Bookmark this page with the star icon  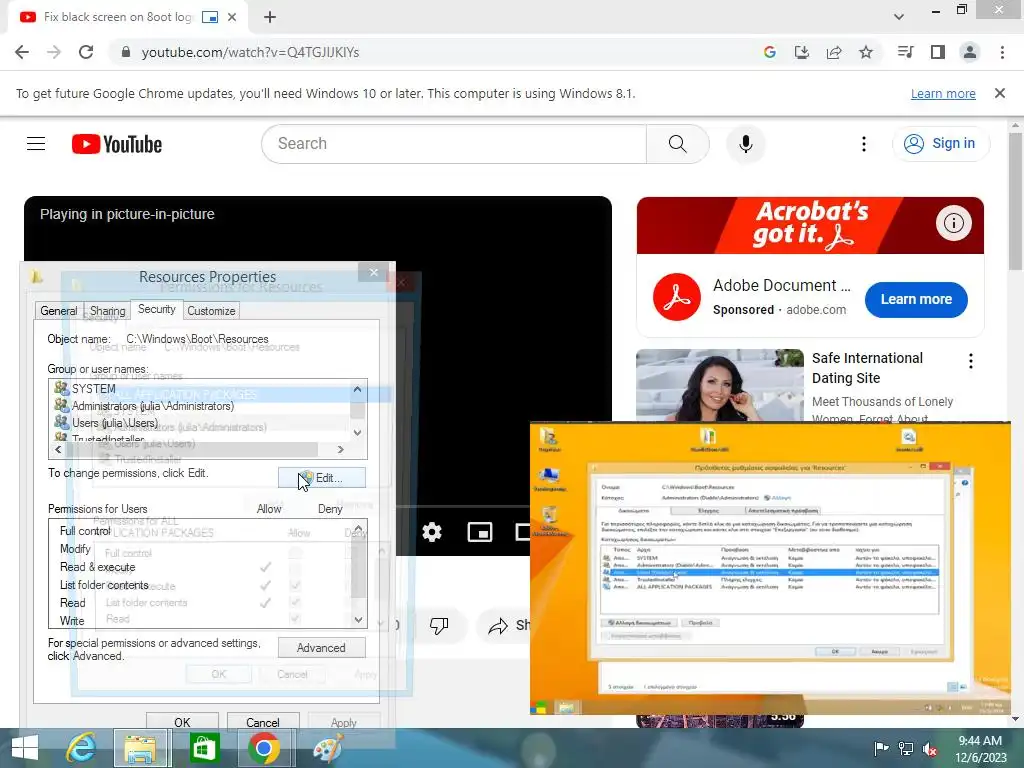[865, 52]
